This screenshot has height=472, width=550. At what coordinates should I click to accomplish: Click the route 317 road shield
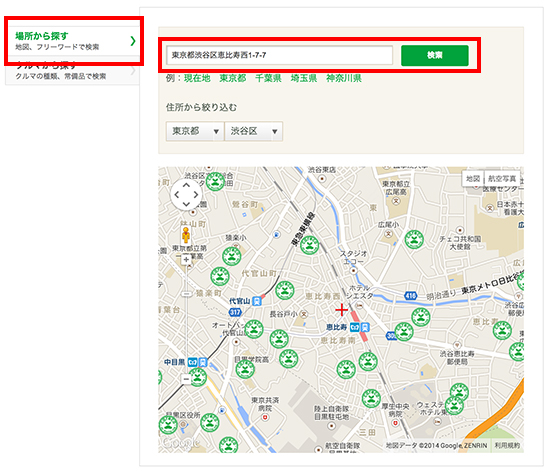[x=235, y=312]
